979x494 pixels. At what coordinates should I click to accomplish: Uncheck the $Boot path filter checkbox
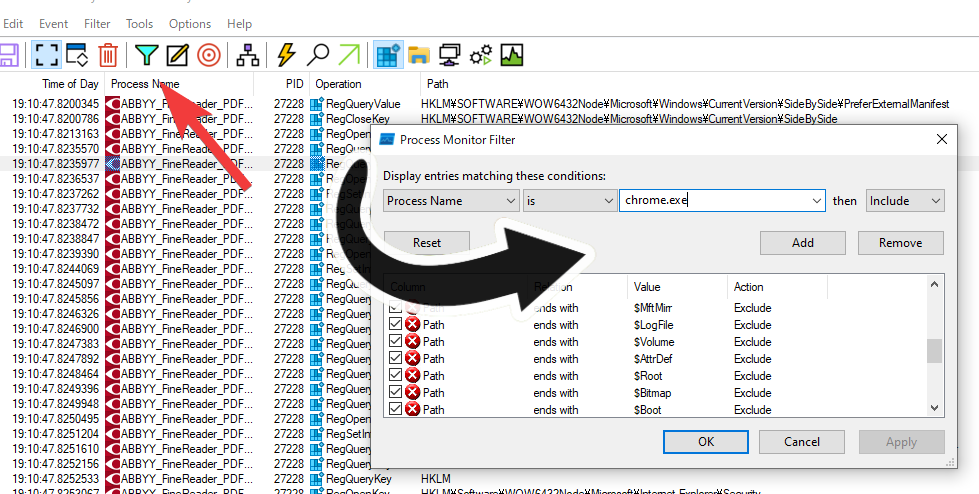tap(395, 410)
